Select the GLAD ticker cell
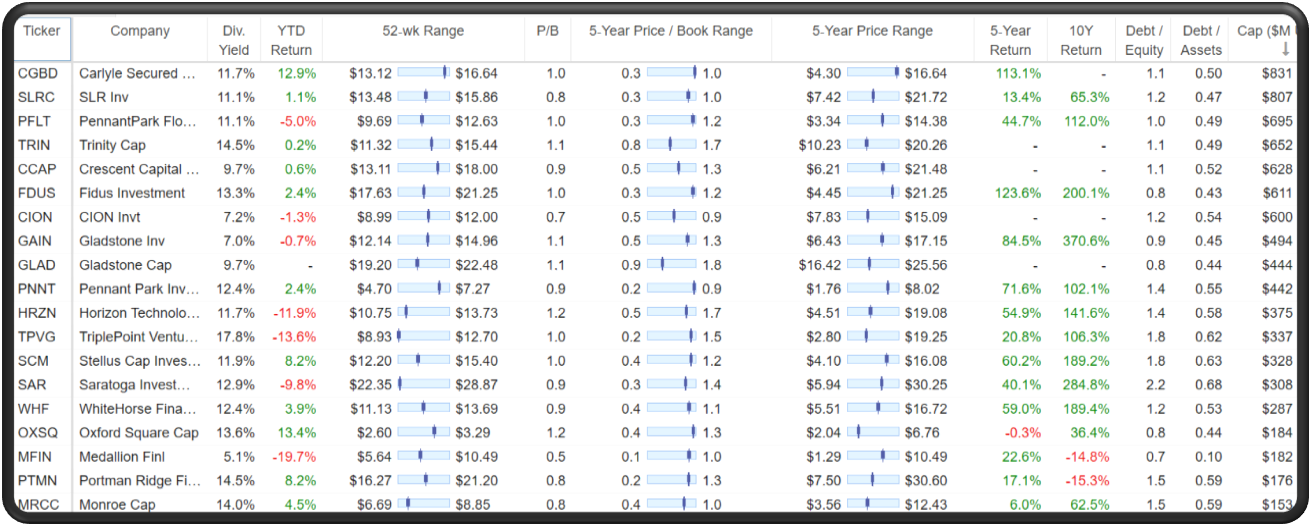This screenshot has width=1311, height=526. tap(36, 265)
